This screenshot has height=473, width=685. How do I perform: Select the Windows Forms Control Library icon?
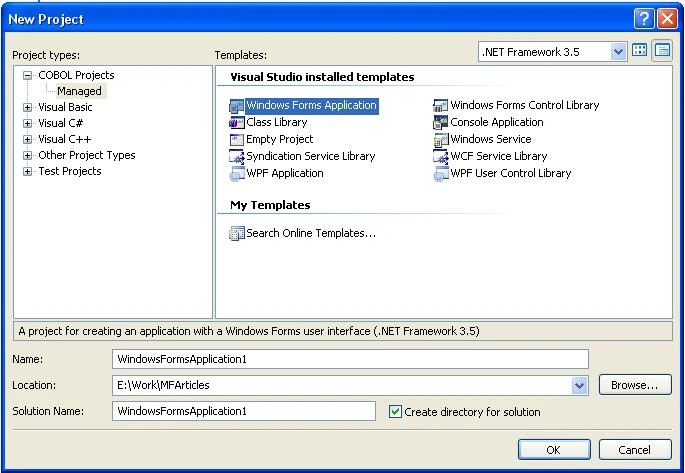[441, 106]
